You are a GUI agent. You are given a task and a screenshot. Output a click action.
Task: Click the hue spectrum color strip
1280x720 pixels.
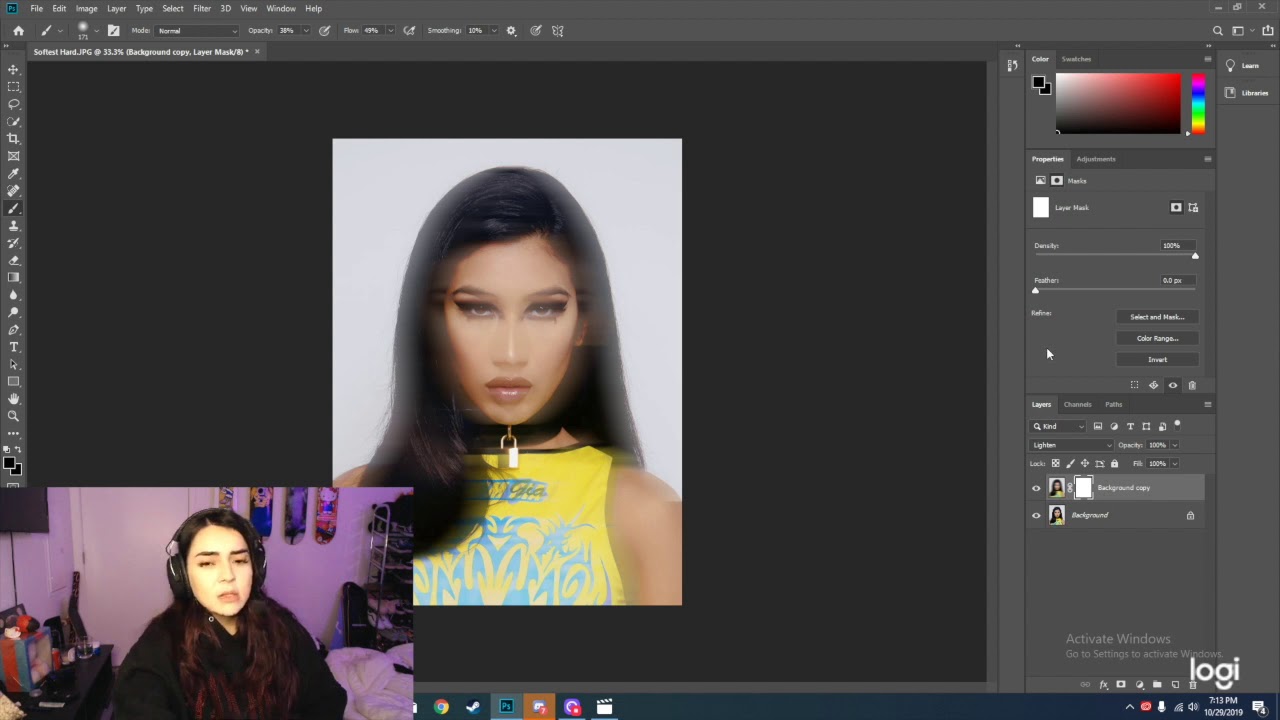1198,102
